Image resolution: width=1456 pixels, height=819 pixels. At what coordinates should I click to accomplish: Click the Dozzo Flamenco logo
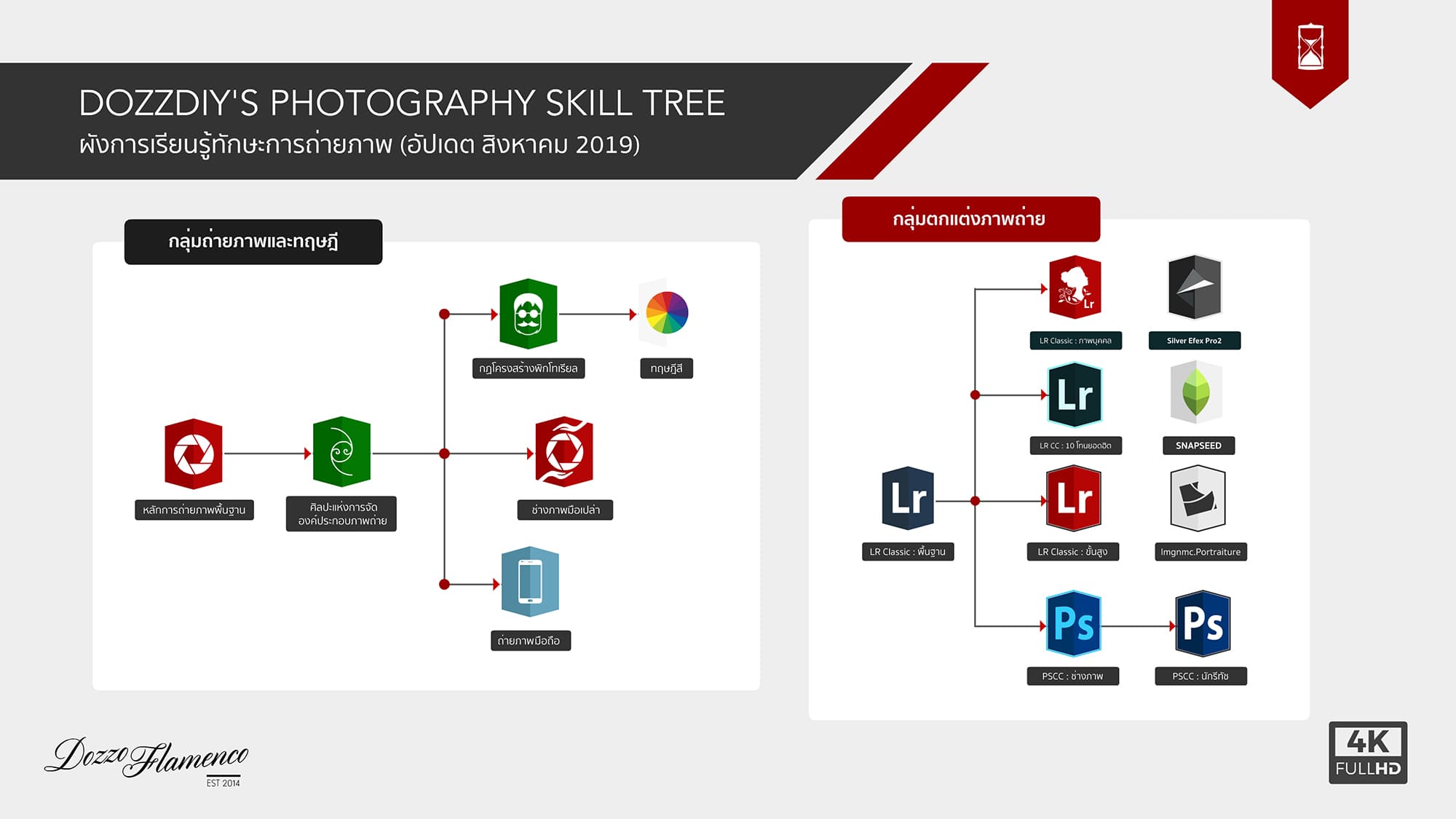point(146,761)
